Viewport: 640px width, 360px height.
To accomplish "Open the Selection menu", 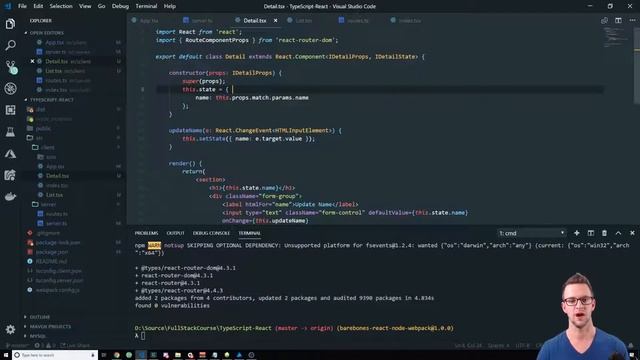I will point(61,6).
